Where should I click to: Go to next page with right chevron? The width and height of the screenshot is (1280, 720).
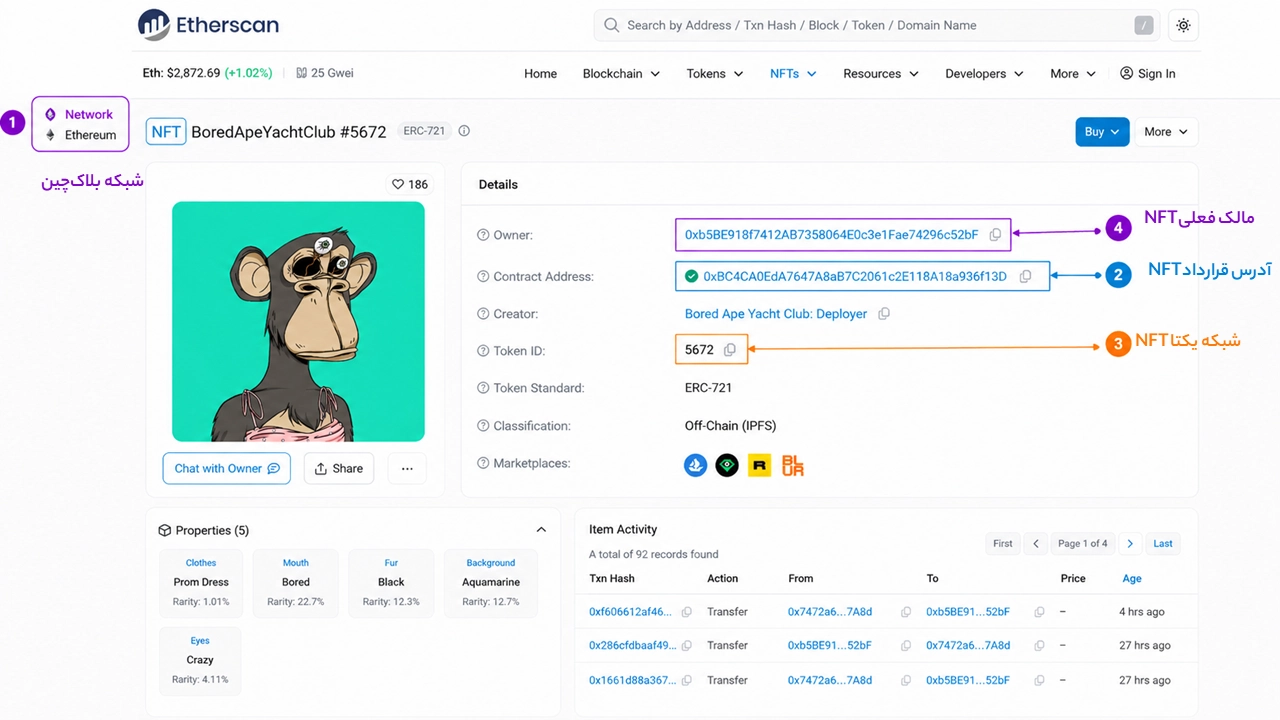click(x=1130, y=544)
